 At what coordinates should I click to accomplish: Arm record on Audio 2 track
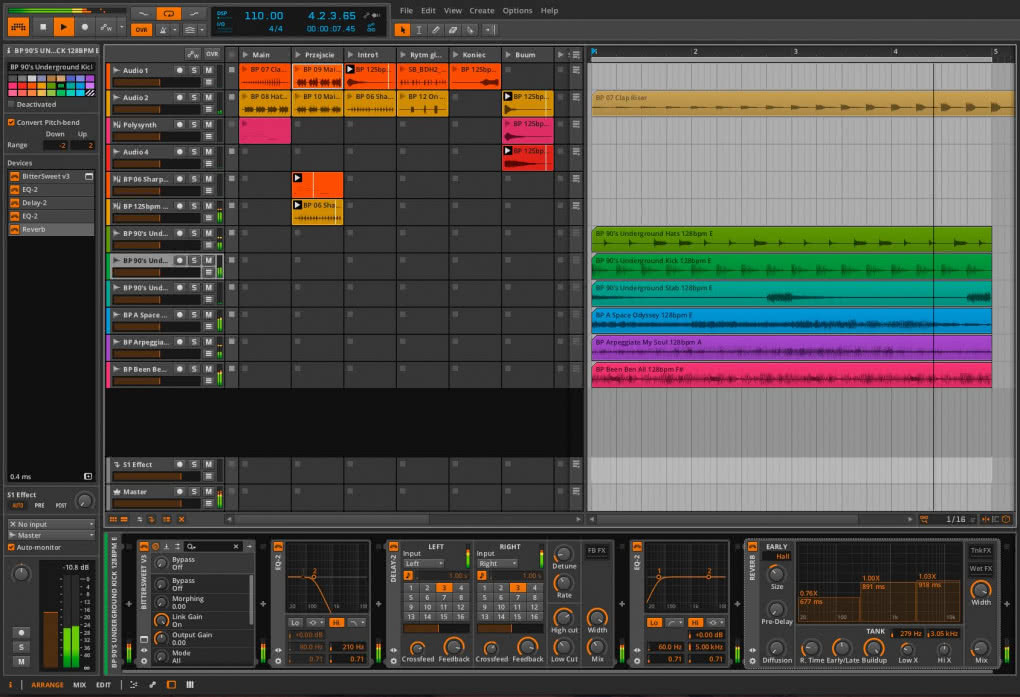point(180,98)
